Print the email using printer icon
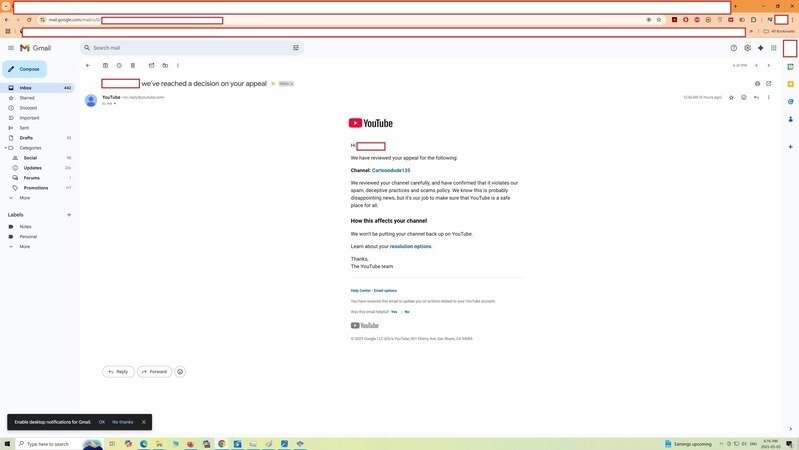The image size is (799, 450). 757,83
